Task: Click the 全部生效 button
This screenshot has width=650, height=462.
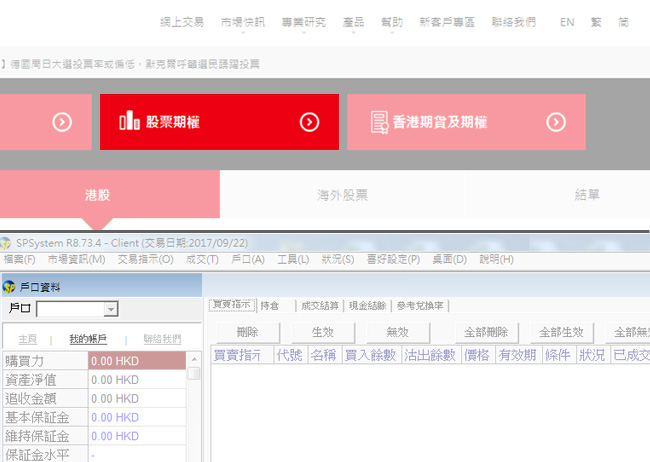Action: tap(561, 332)
